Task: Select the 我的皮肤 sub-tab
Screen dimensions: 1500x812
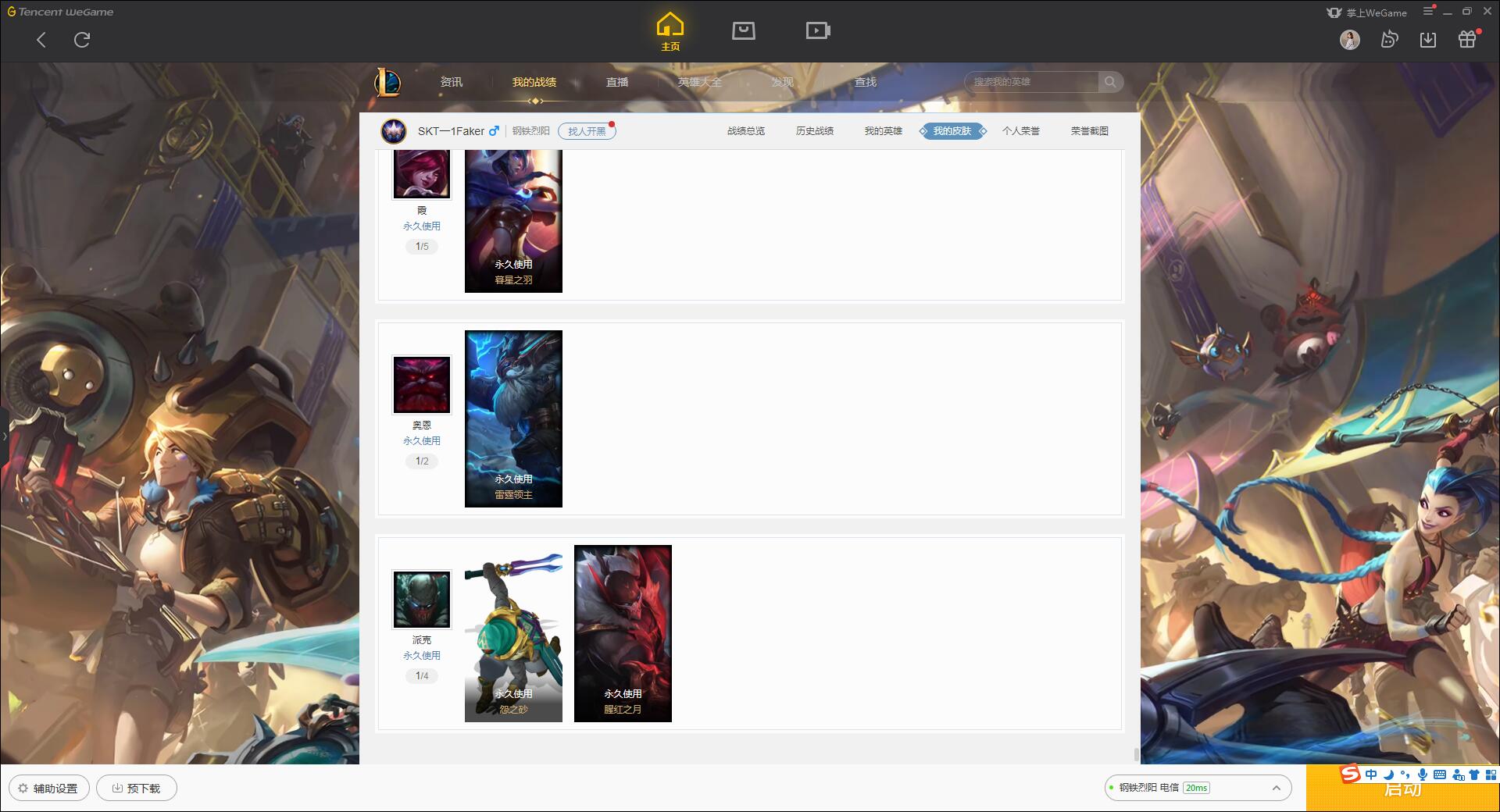Action: coord(952,131)
